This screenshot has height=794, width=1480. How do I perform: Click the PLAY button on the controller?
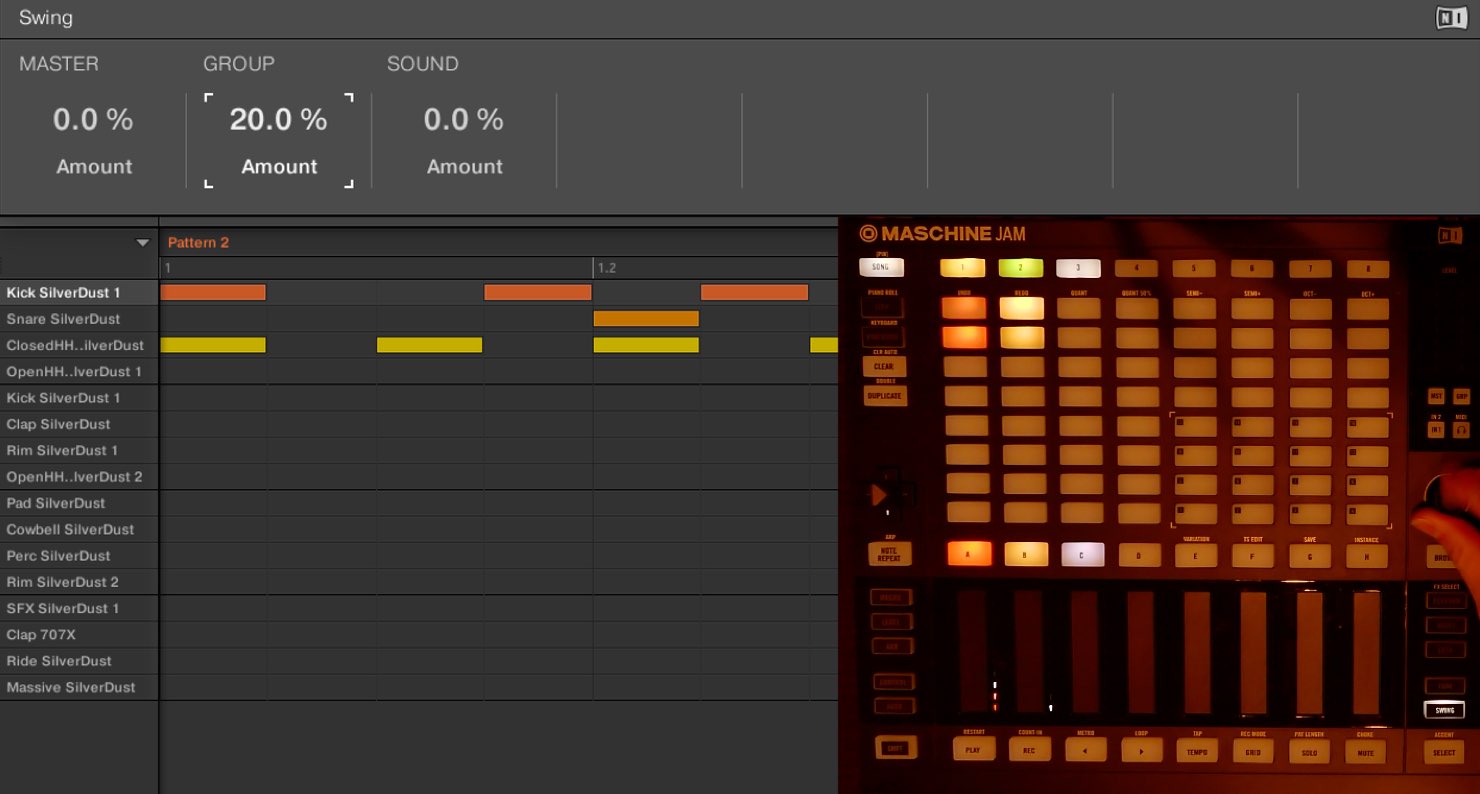pos(973,749)
